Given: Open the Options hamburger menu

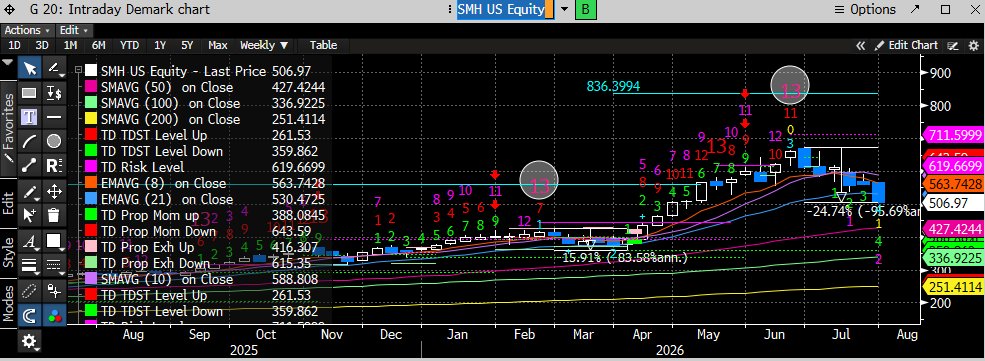Looking at the screenshot, I should pos(864,9).
